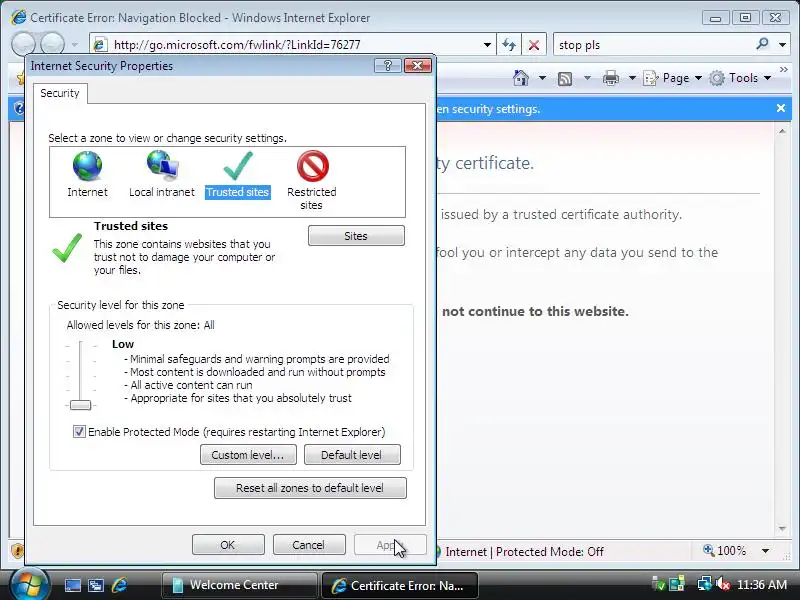Click the Switch between windows quick launch icon
The height and width of the screenshot is (600, 800).
(96, 585)
